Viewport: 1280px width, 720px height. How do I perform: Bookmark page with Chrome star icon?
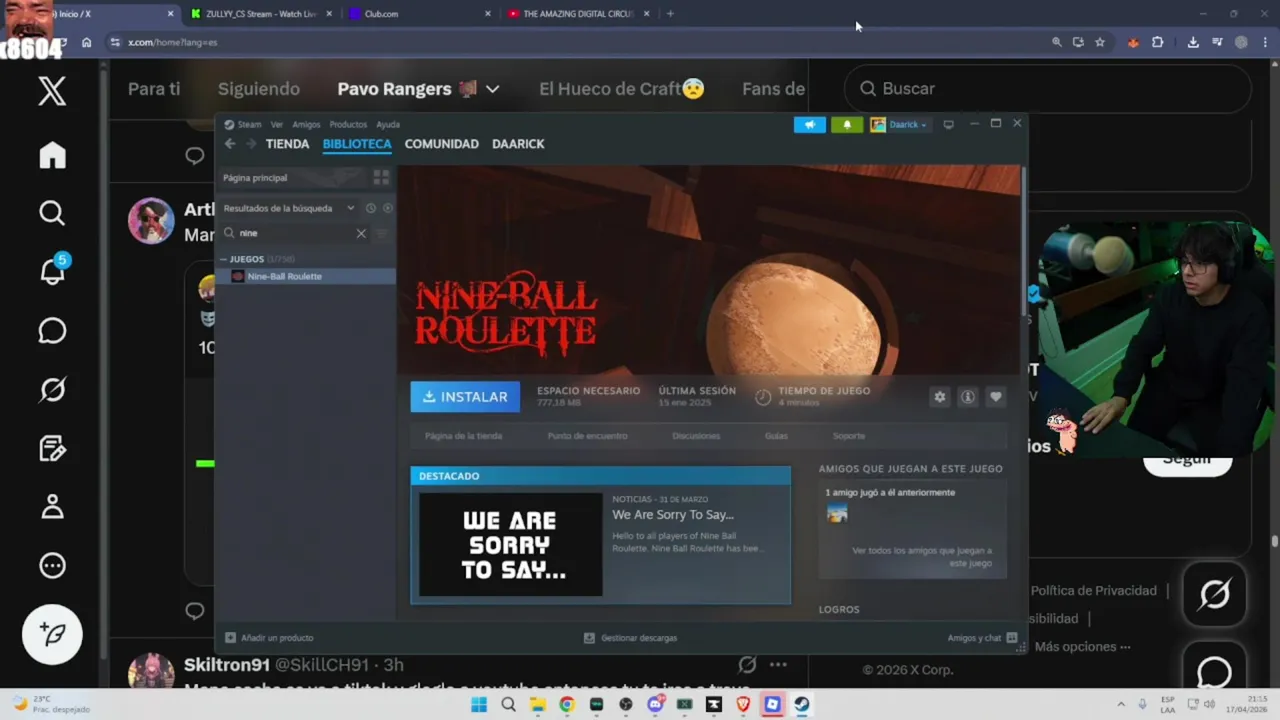[x=1100, y=42]
